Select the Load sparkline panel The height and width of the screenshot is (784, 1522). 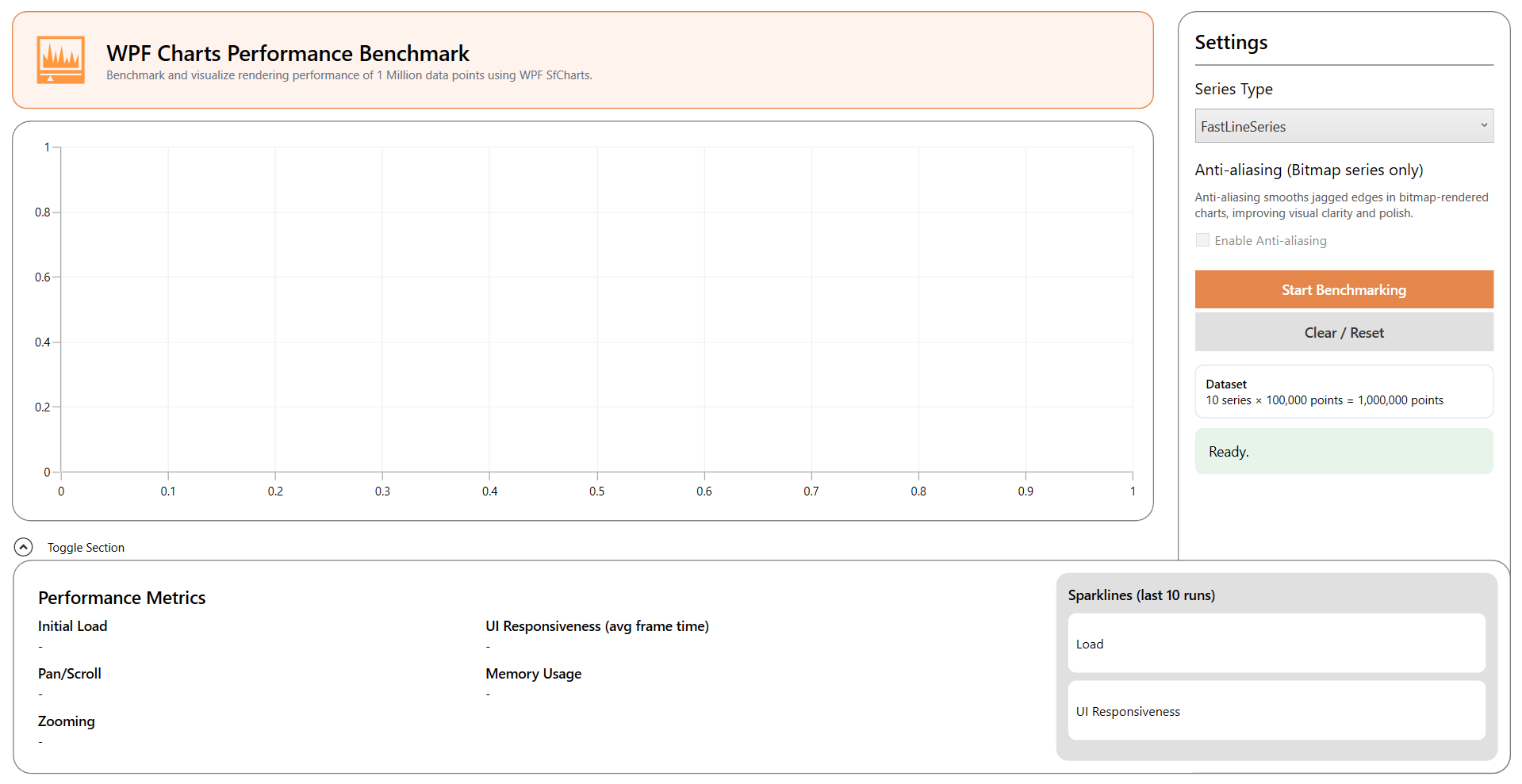coord(1275,643)
